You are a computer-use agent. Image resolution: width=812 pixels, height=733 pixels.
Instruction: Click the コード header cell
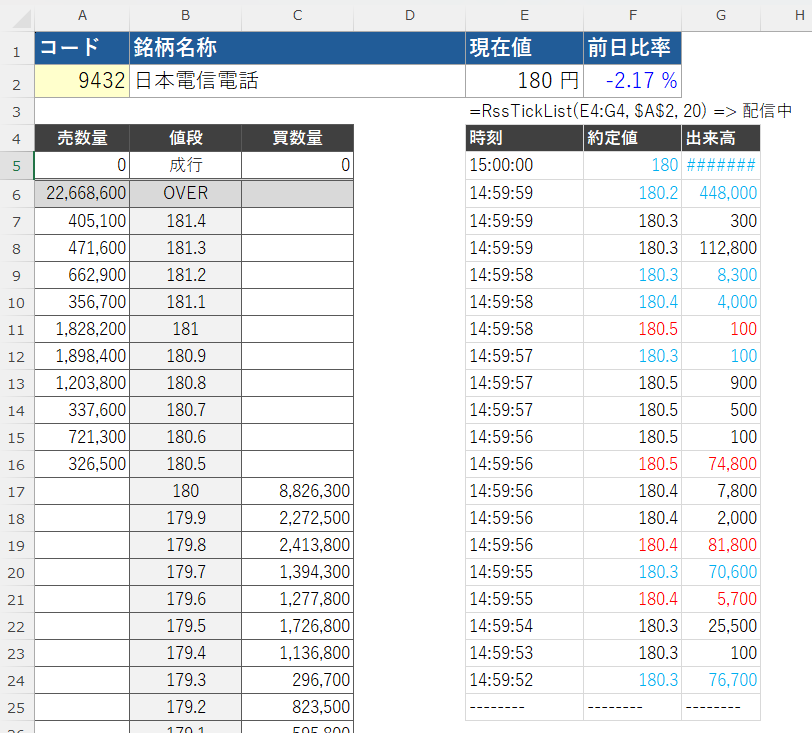coord(82,48)
